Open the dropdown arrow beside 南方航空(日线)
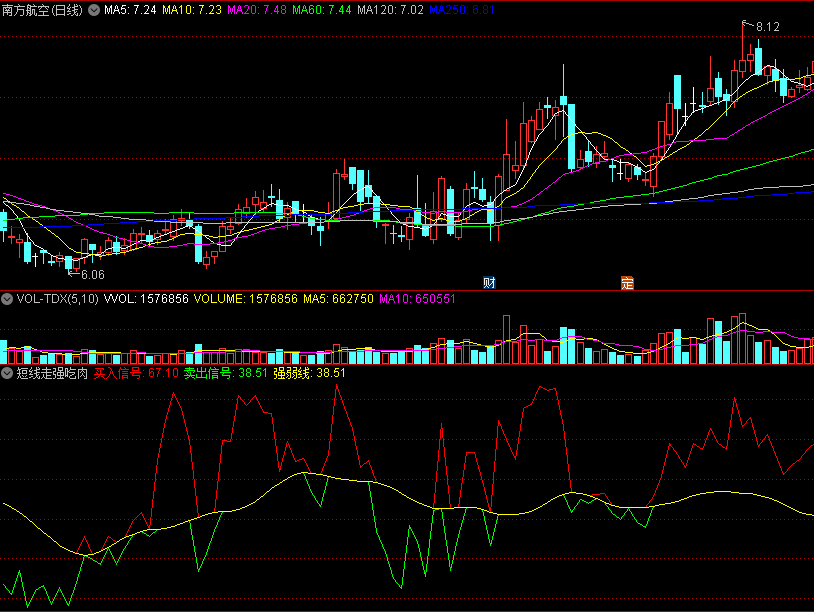This screenshot has width=814, height=612. click(x=94, y=10)
